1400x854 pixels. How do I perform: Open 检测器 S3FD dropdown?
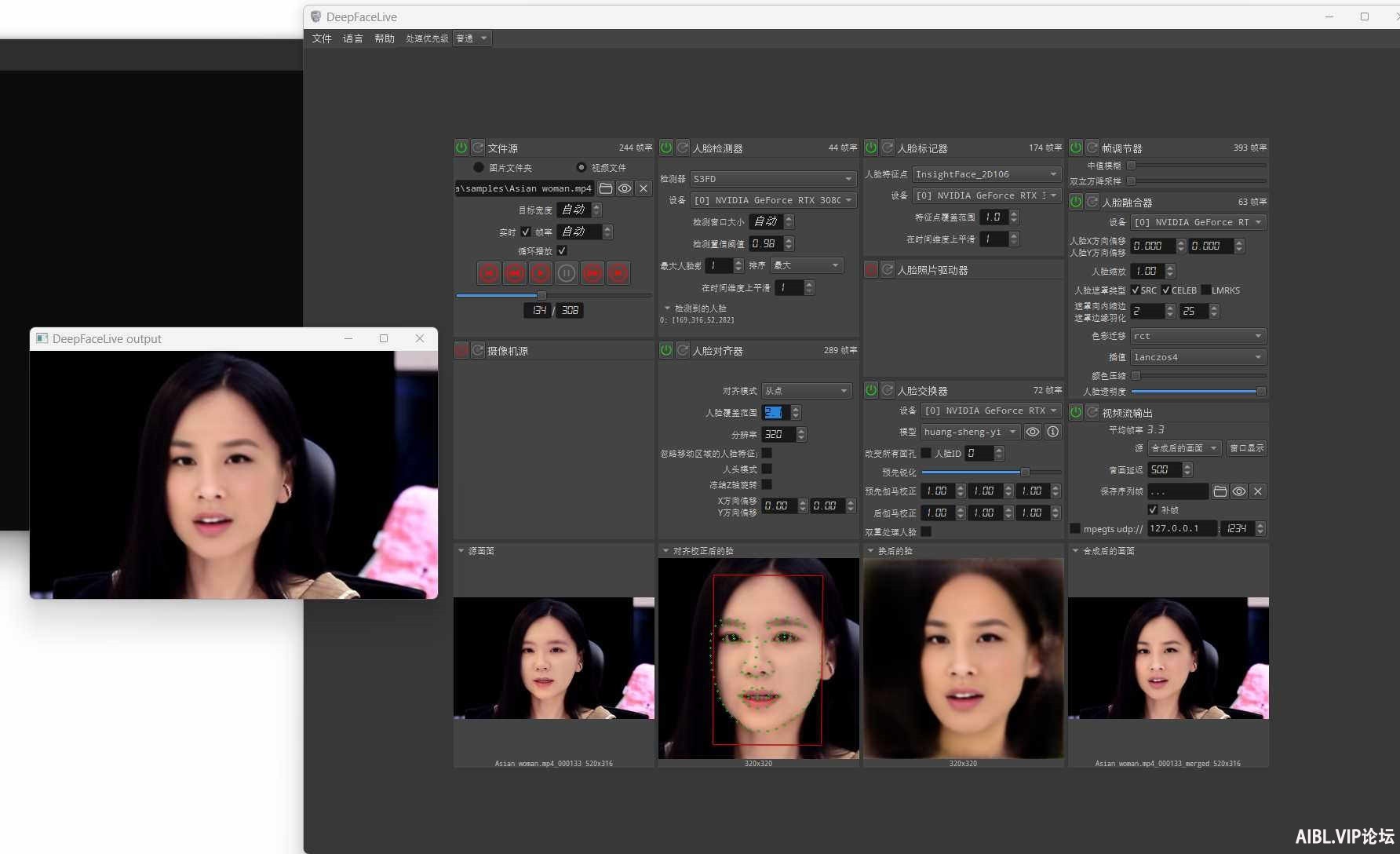pos(773,179)
